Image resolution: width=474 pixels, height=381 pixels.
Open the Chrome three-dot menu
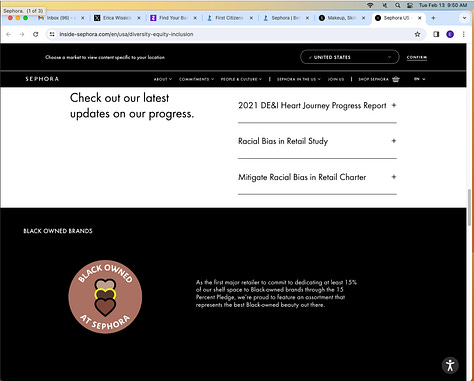pos(464,34)
